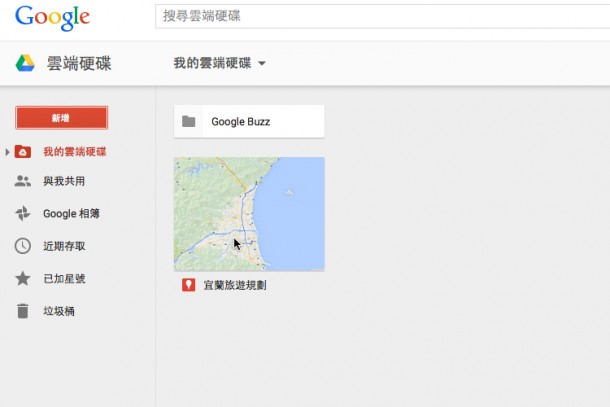
Task: Open 與我共用 in the sidebar
Action: (64, 181)
